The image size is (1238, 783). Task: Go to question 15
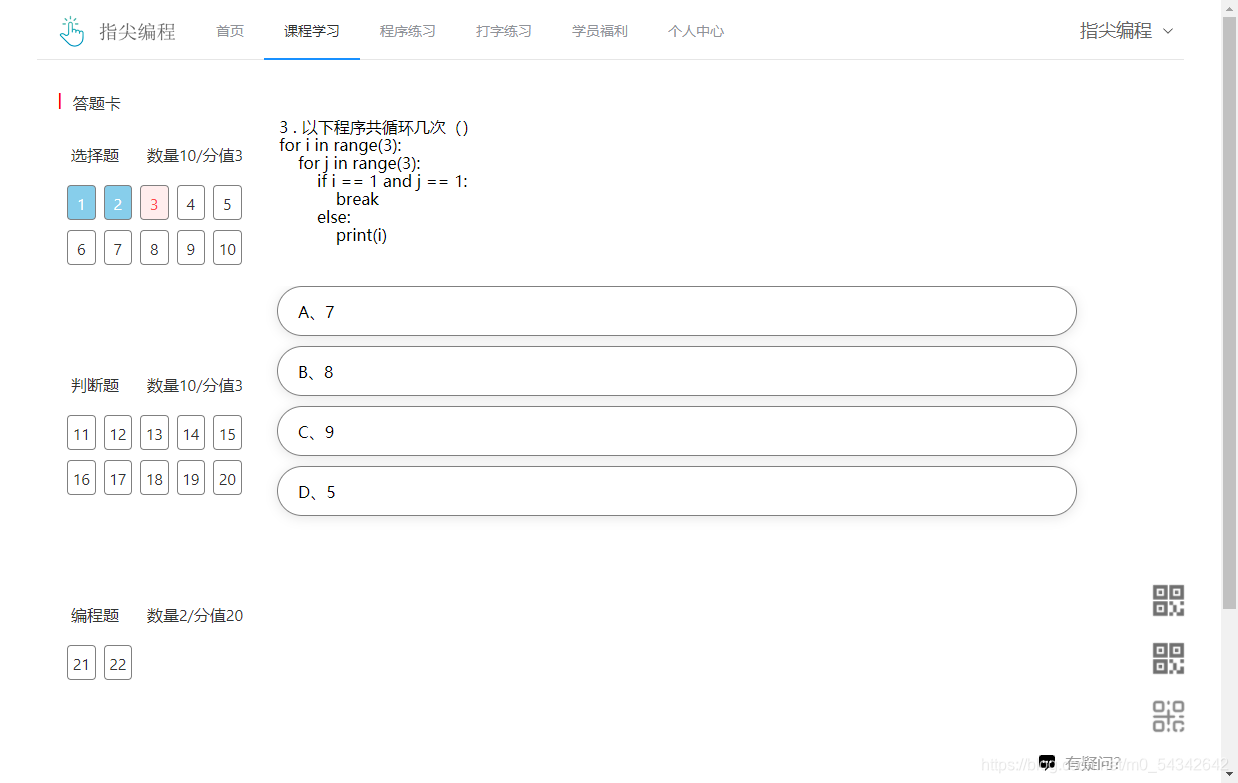[x=227, y=433]
